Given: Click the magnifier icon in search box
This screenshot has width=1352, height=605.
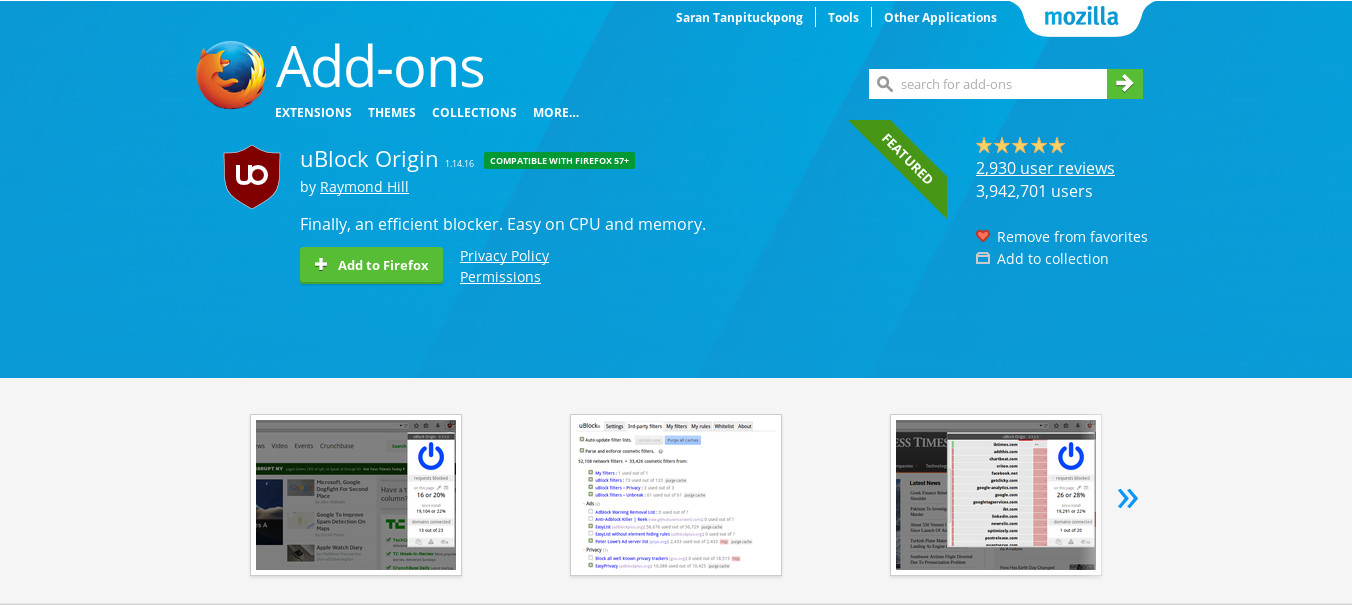Looking at the screenshot, I should (884, 84).
